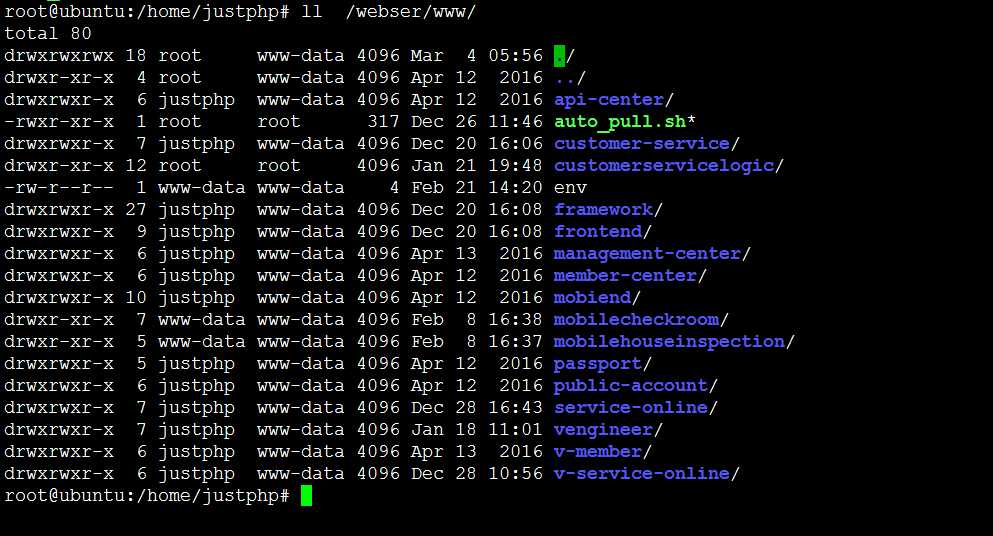
Task: Click the vengineer directory name
Action: (x=603, y=430)
